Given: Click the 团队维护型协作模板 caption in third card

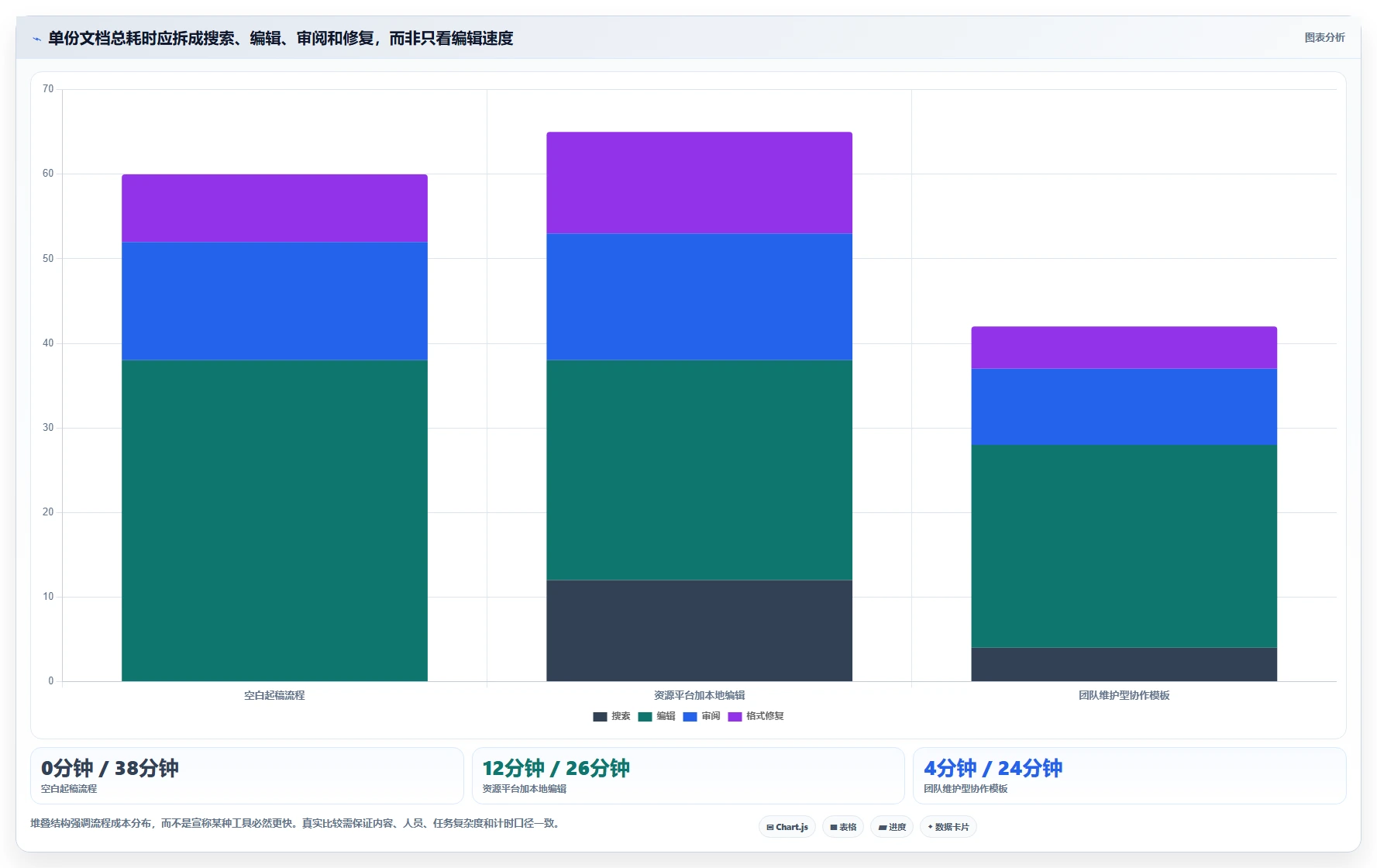Looking at the screenshot, I should (966, 789).
